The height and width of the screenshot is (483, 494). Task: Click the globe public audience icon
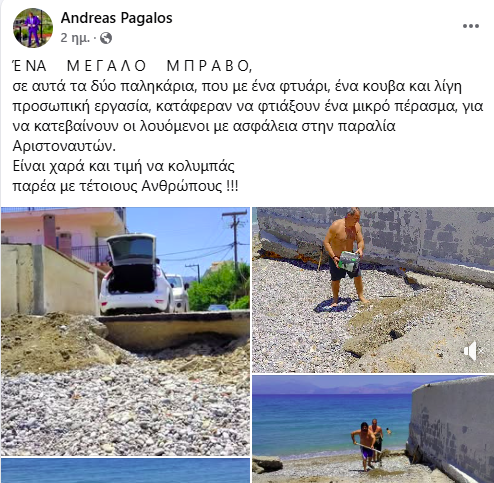coord(106,38)
